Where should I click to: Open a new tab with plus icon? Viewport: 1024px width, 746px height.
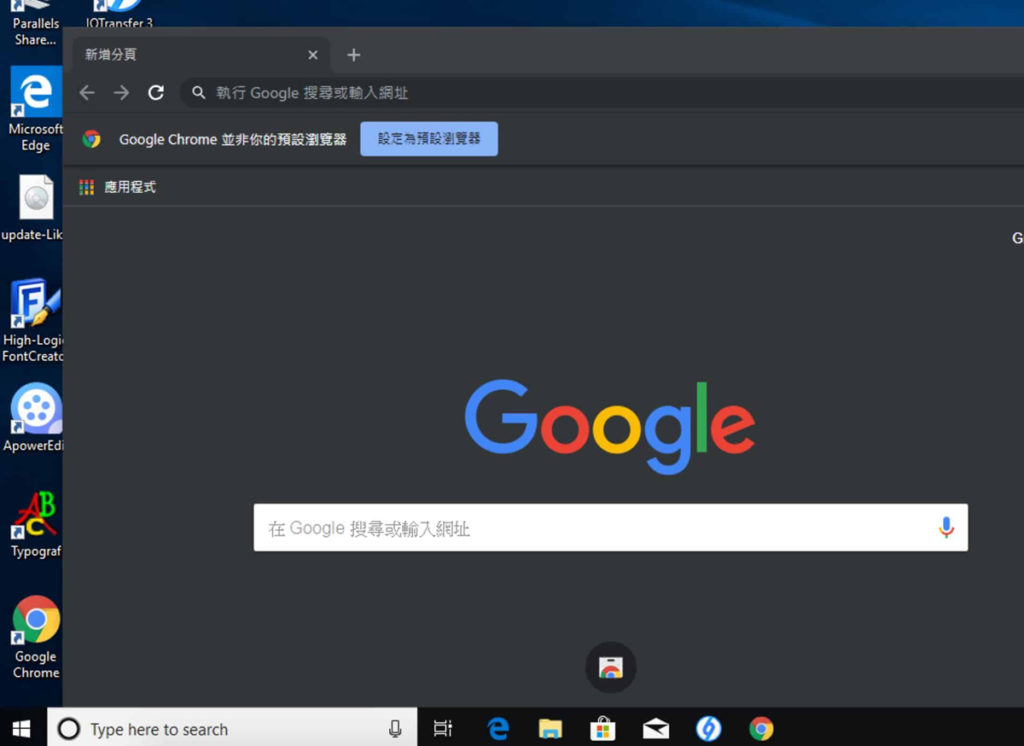click(x=353, y=55)
